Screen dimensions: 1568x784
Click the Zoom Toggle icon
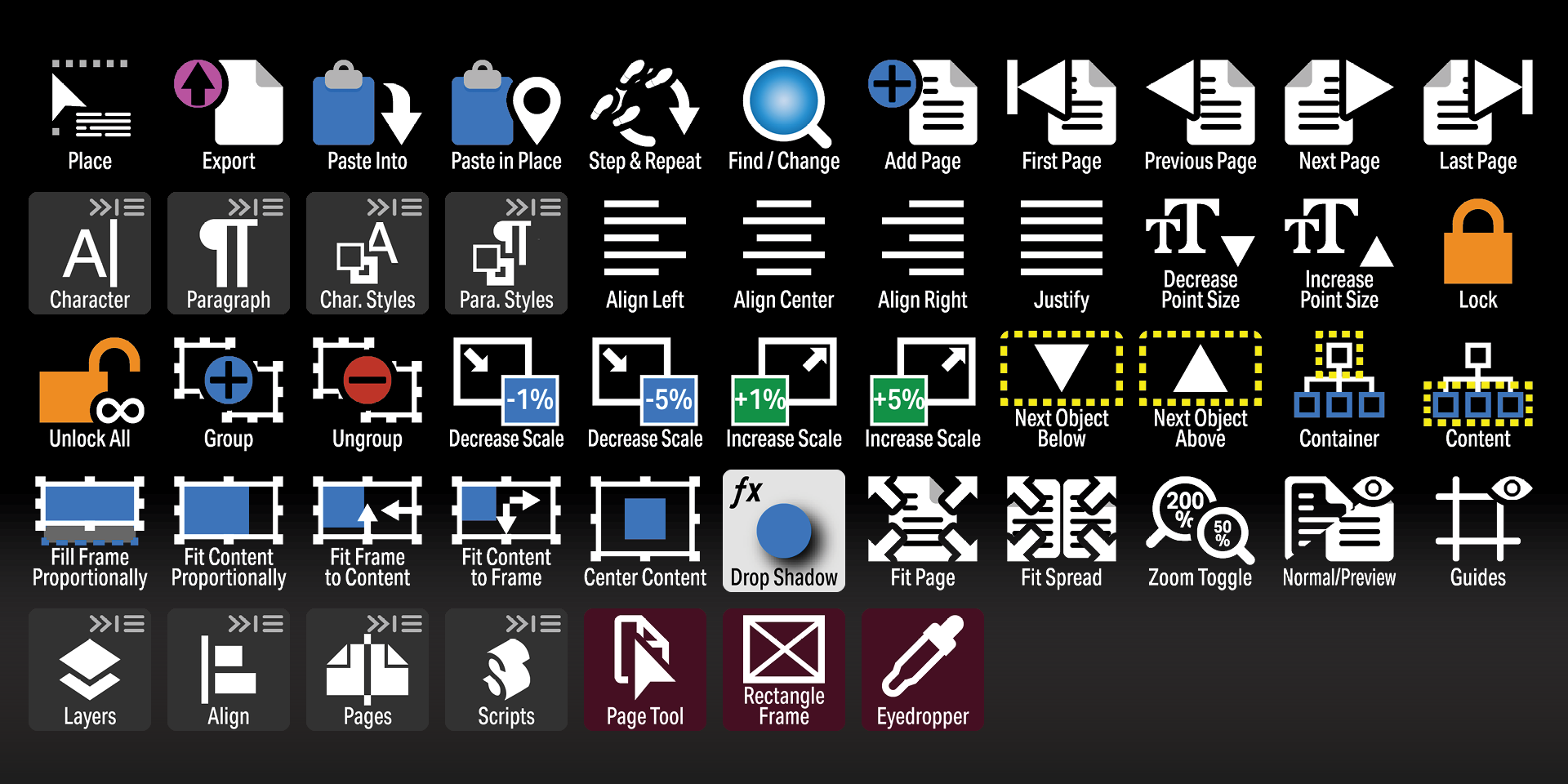1200,519
